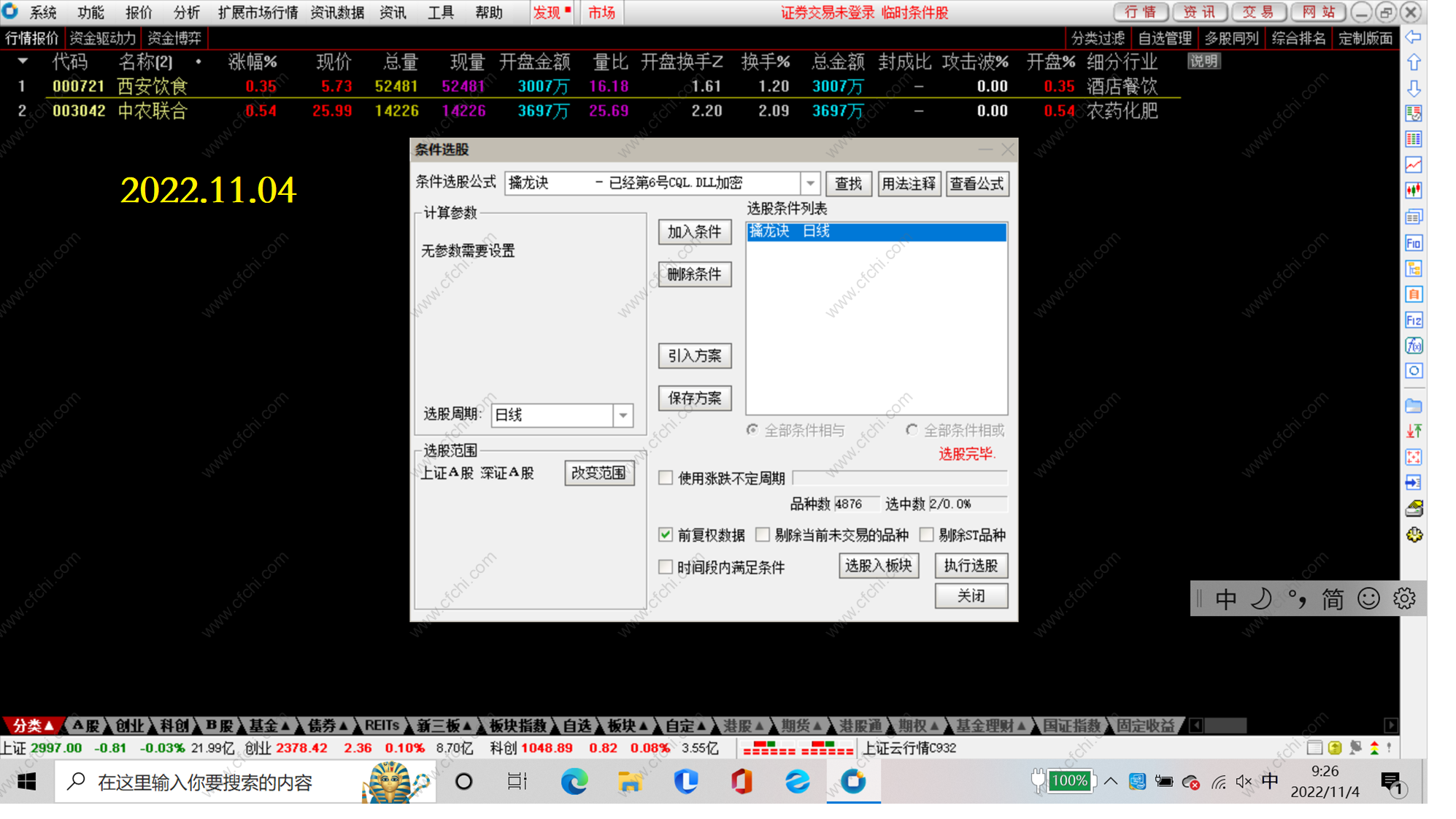Switch to the 资金博弈 tab

(x=174, y=38)
